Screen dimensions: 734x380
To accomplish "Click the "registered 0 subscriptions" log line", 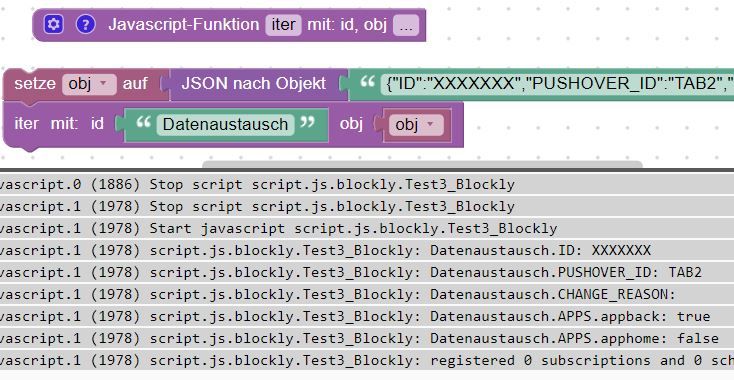I will coord(367,360).
